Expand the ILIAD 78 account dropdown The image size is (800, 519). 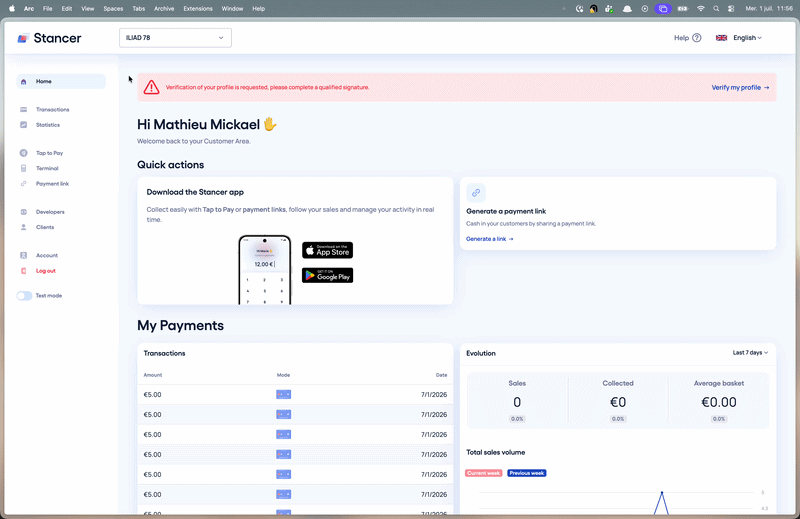[x=175, y=38]
